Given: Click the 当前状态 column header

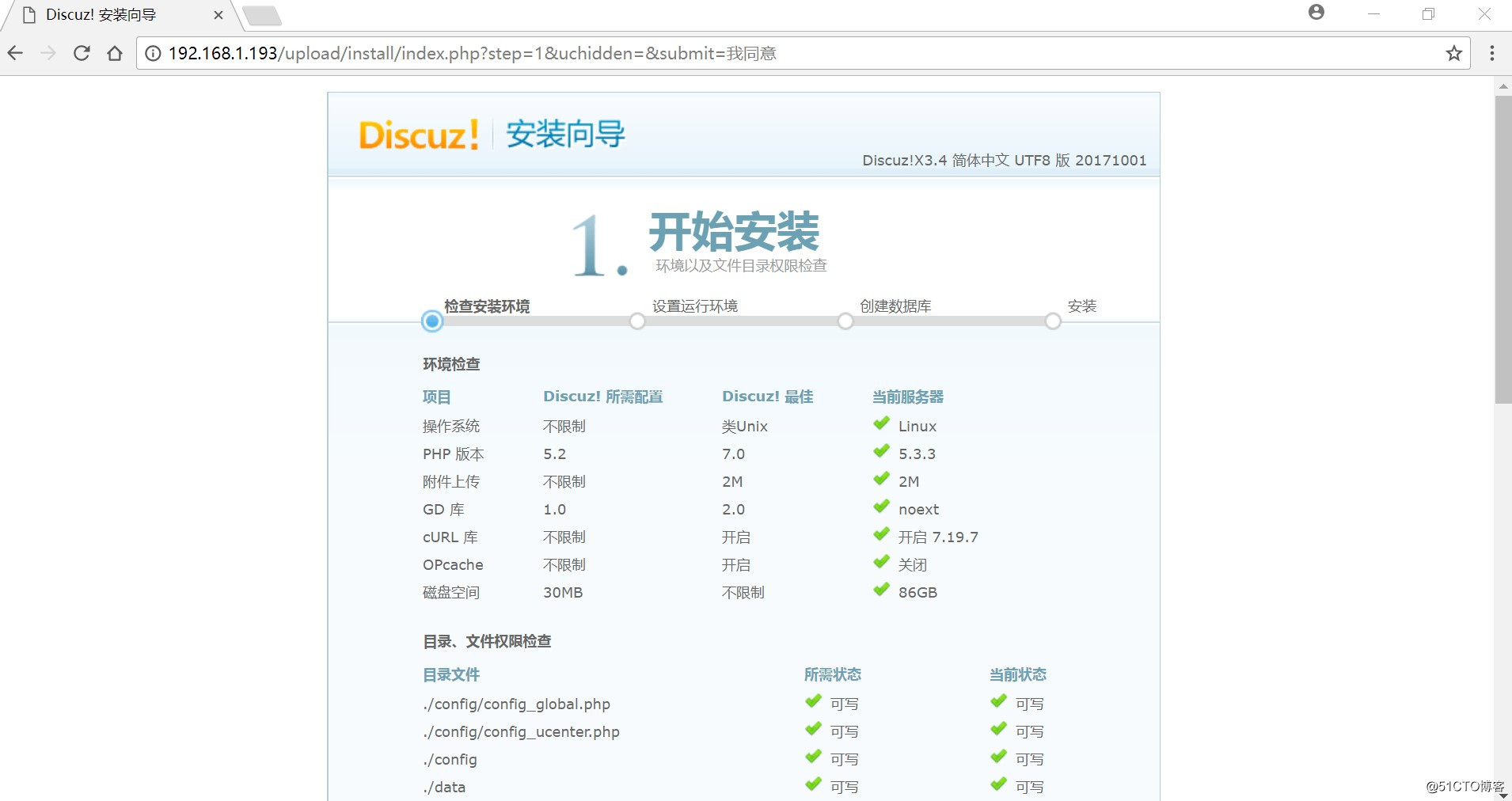Looking at the screenshot, I should click(1018, 675).
